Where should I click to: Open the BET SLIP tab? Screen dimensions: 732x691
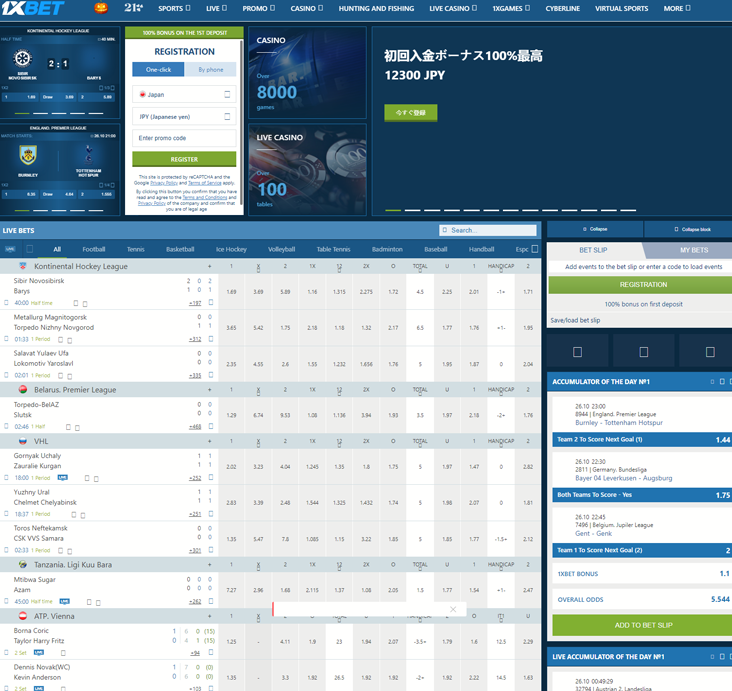click(x=593, y=250)
